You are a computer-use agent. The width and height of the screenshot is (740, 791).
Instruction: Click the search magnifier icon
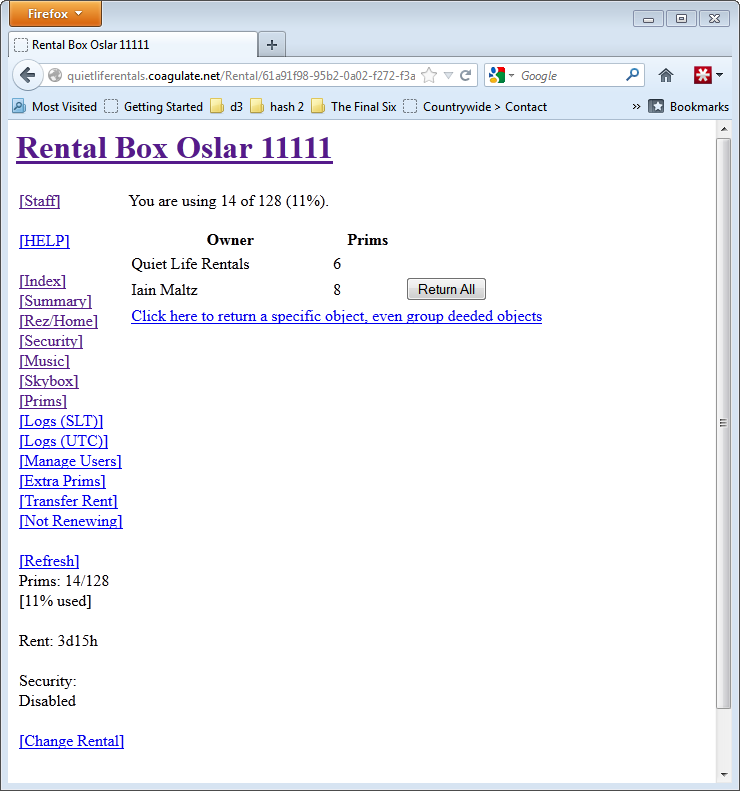click(x=632, y=75)
